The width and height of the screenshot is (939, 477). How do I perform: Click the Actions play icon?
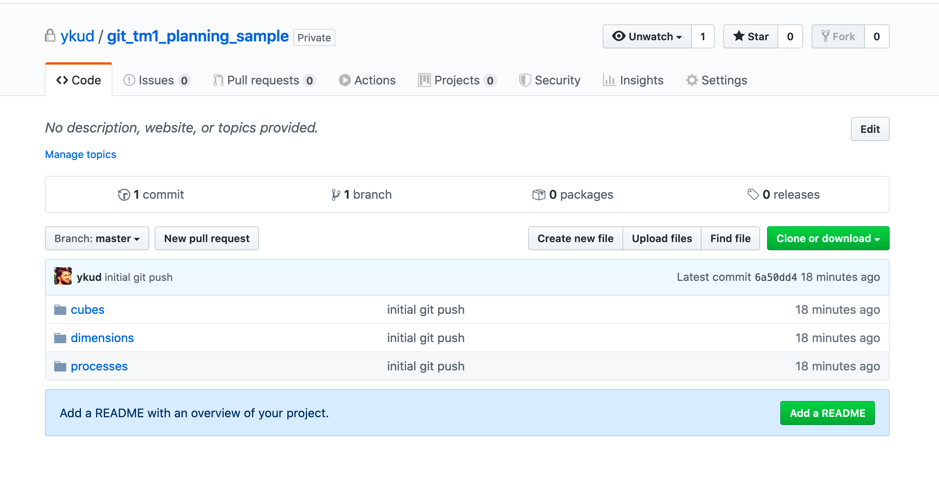(344, 80)
